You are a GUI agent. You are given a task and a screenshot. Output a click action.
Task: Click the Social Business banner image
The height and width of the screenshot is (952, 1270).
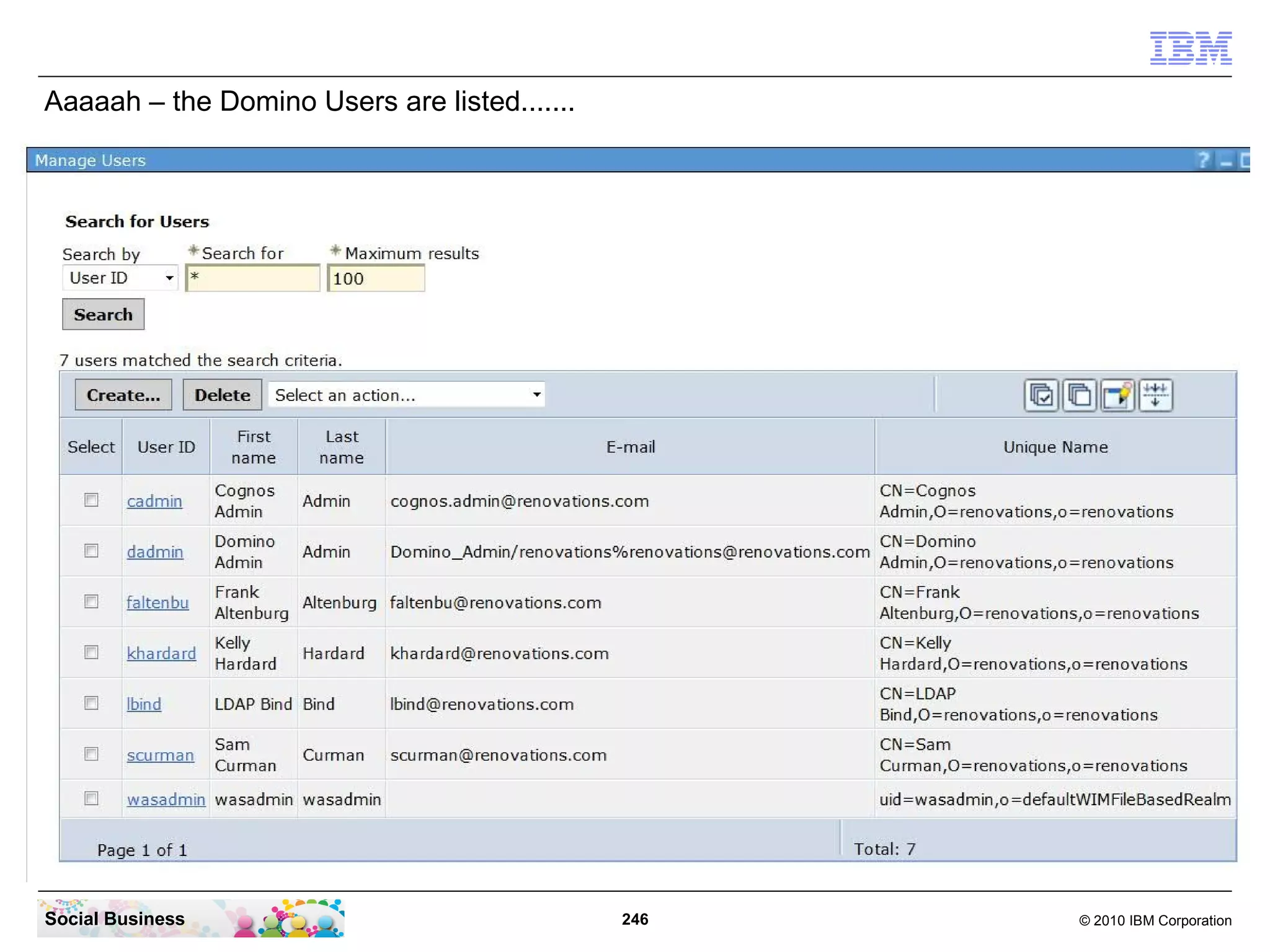(190, 918)
